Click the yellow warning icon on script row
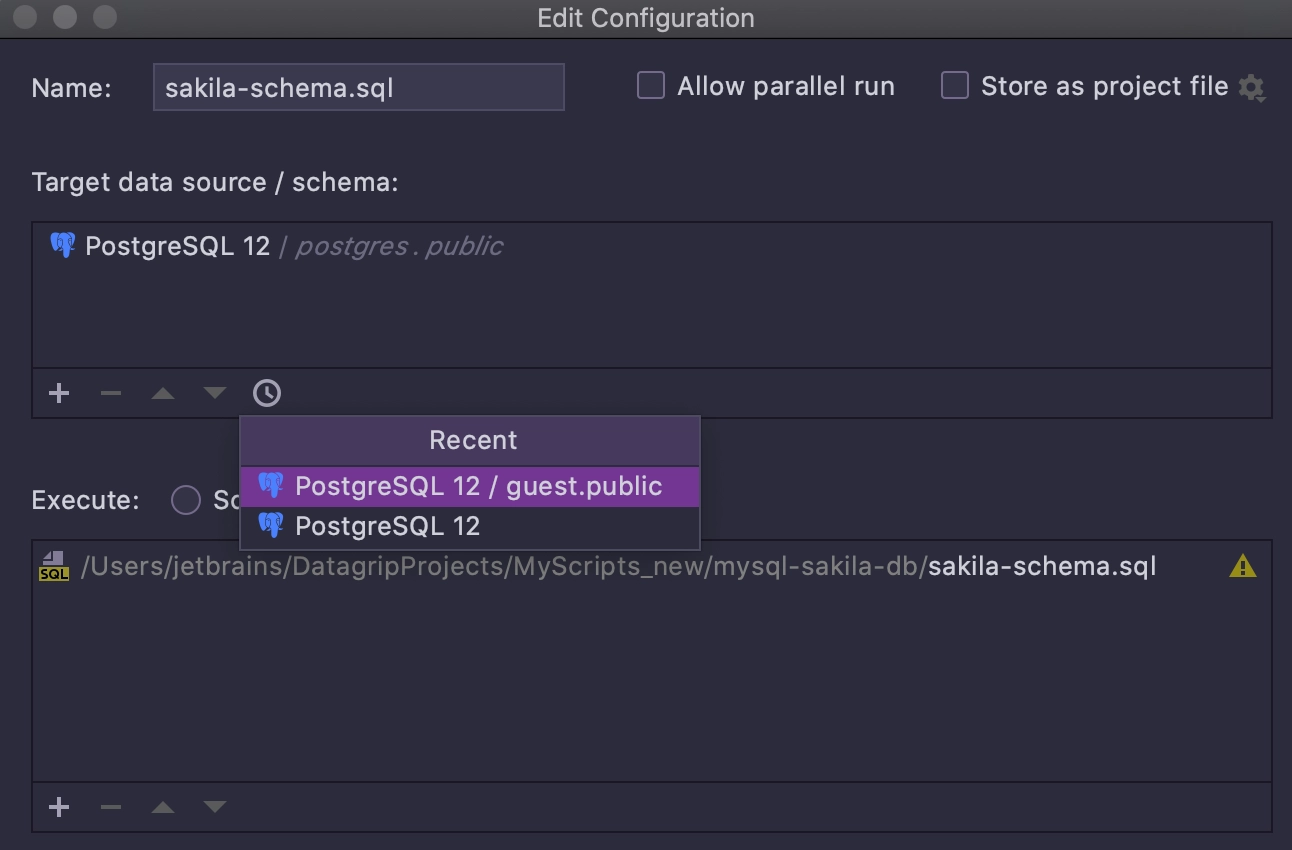1292x850 pixels. pos(1243,567)
